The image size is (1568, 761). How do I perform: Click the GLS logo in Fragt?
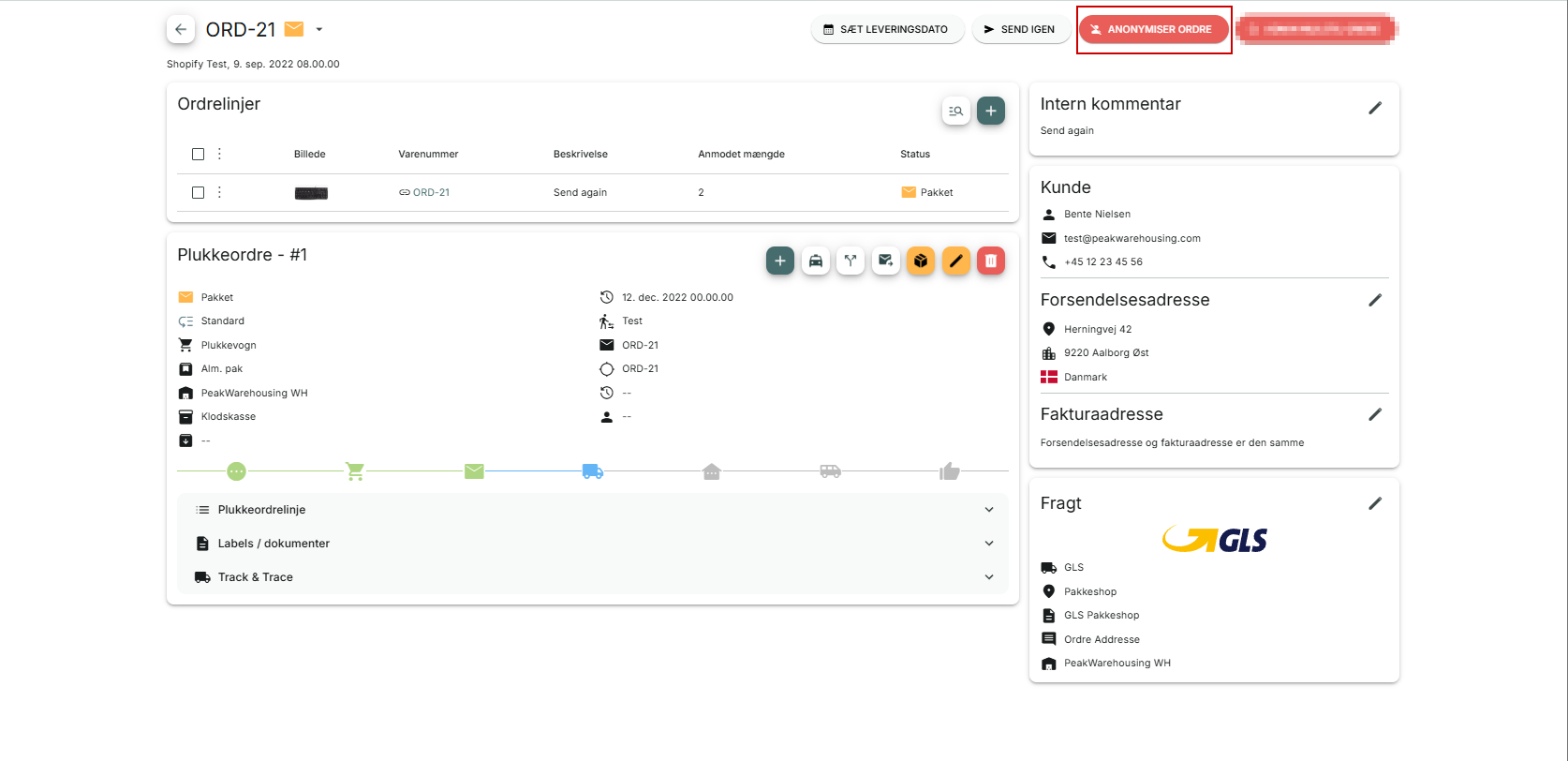[x=1215, y=539]
